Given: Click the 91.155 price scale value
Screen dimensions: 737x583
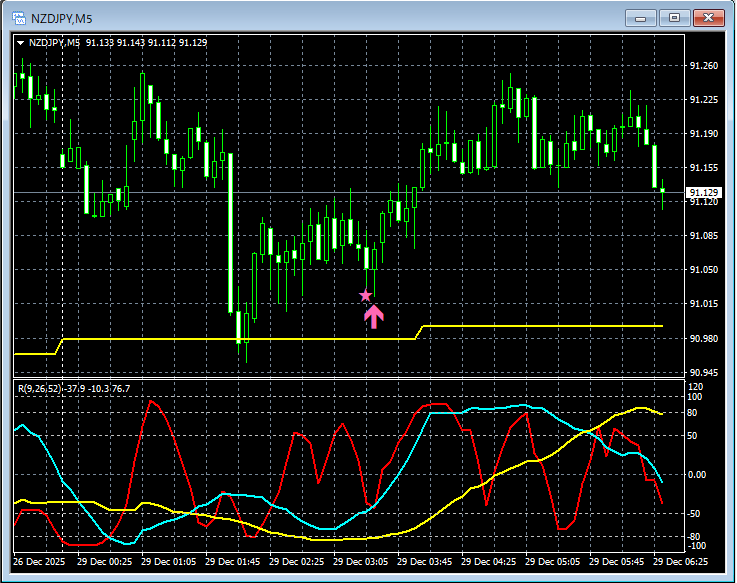Looking at the screenshot, I should coord(704,167).
